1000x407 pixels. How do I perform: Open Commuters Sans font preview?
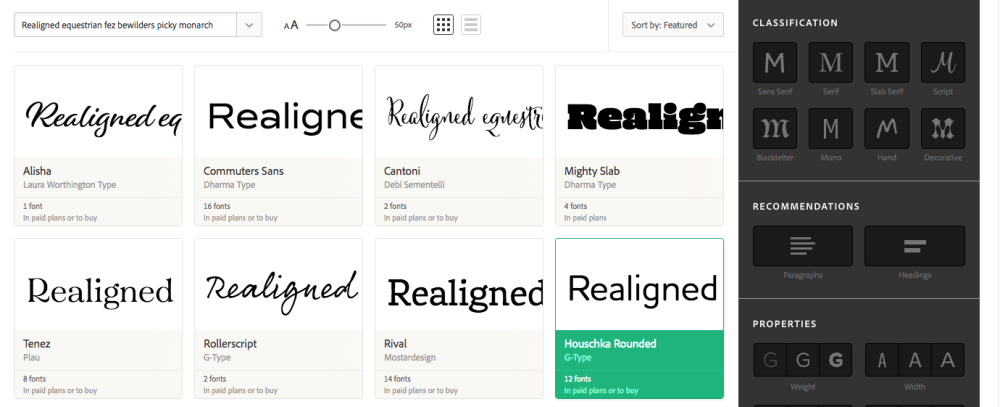click(x=279, y=112)
